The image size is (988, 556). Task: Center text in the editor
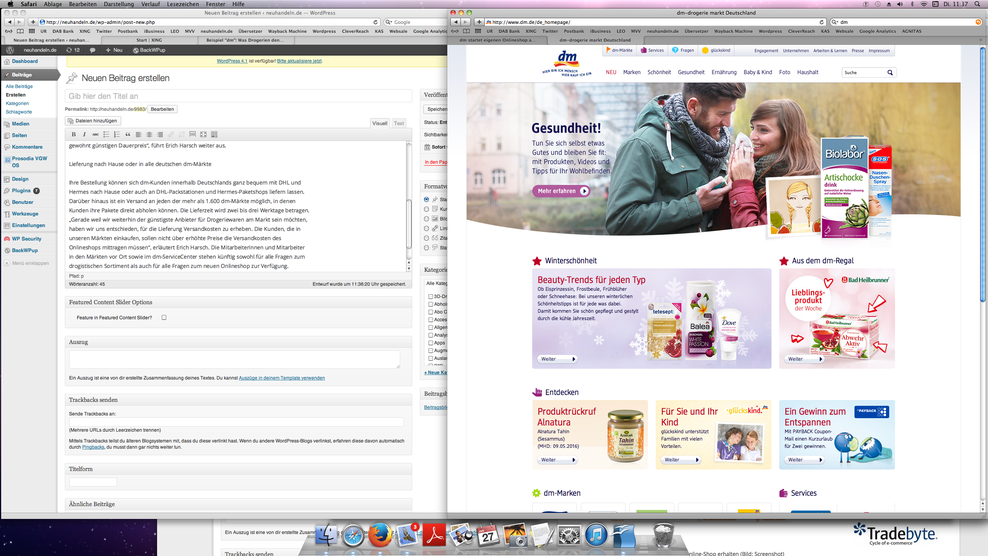(149, 134)
